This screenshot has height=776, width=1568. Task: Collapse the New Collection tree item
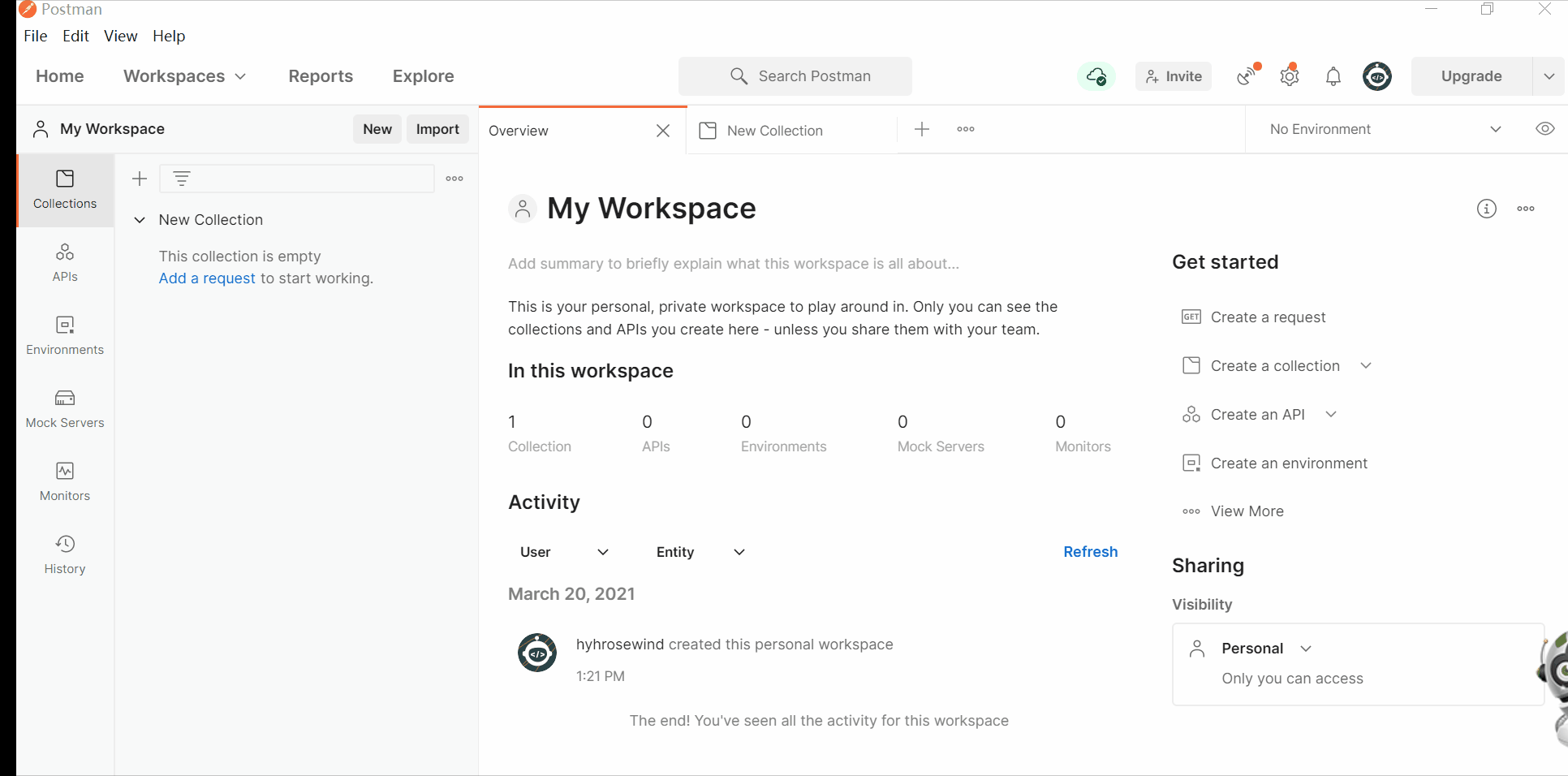[140, 220]
